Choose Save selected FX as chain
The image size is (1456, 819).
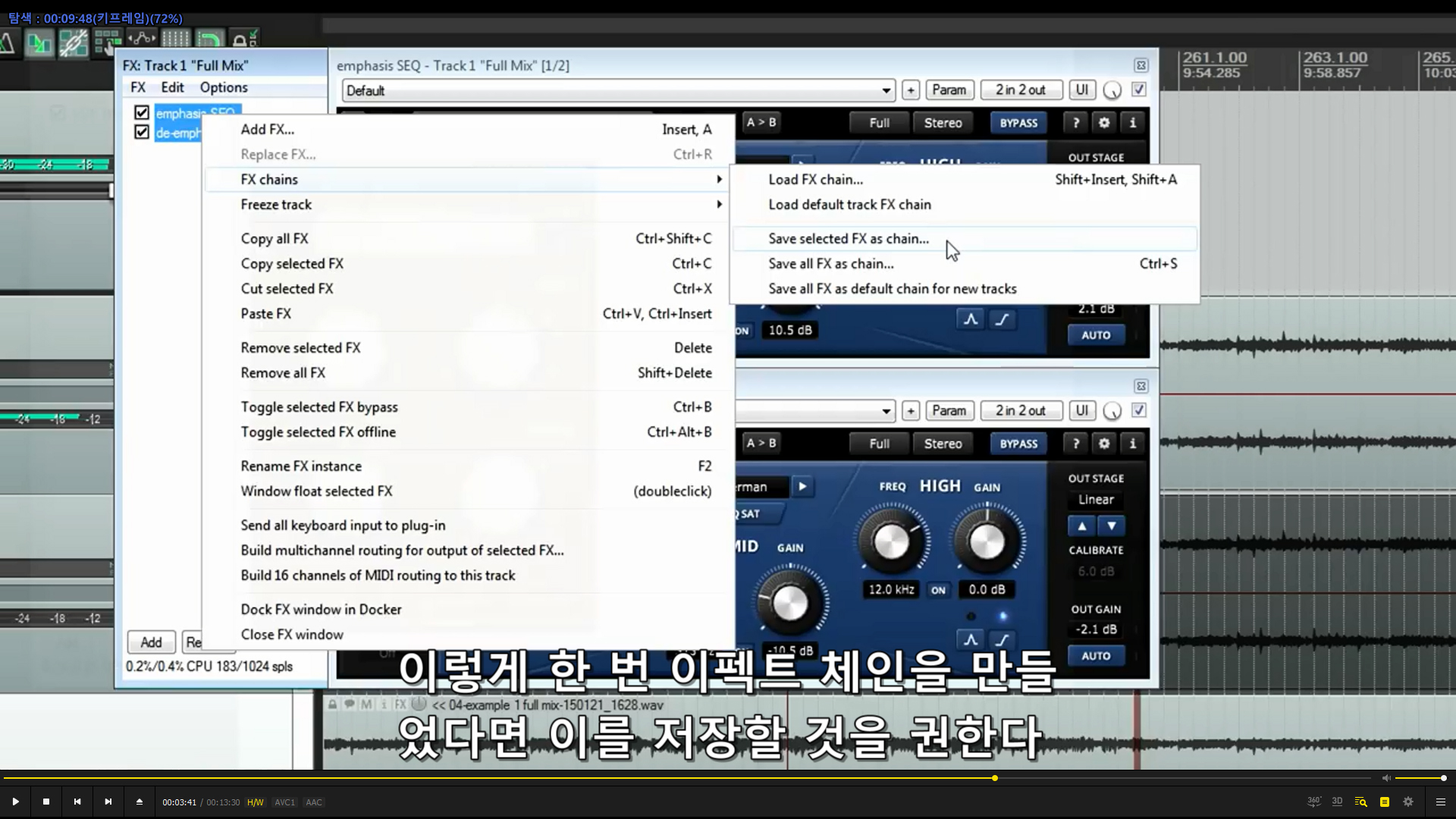pos(965,239)
